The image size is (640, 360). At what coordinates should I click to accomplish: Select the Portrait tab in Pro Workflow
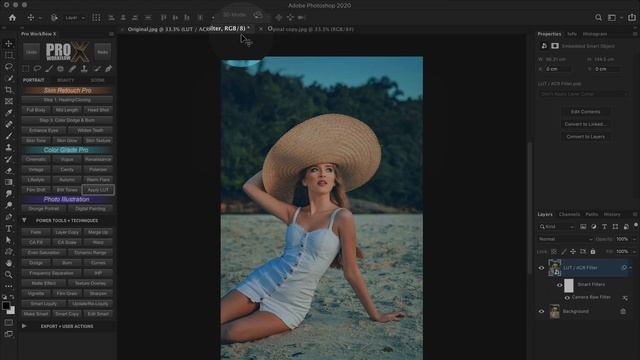click(33, 80)
